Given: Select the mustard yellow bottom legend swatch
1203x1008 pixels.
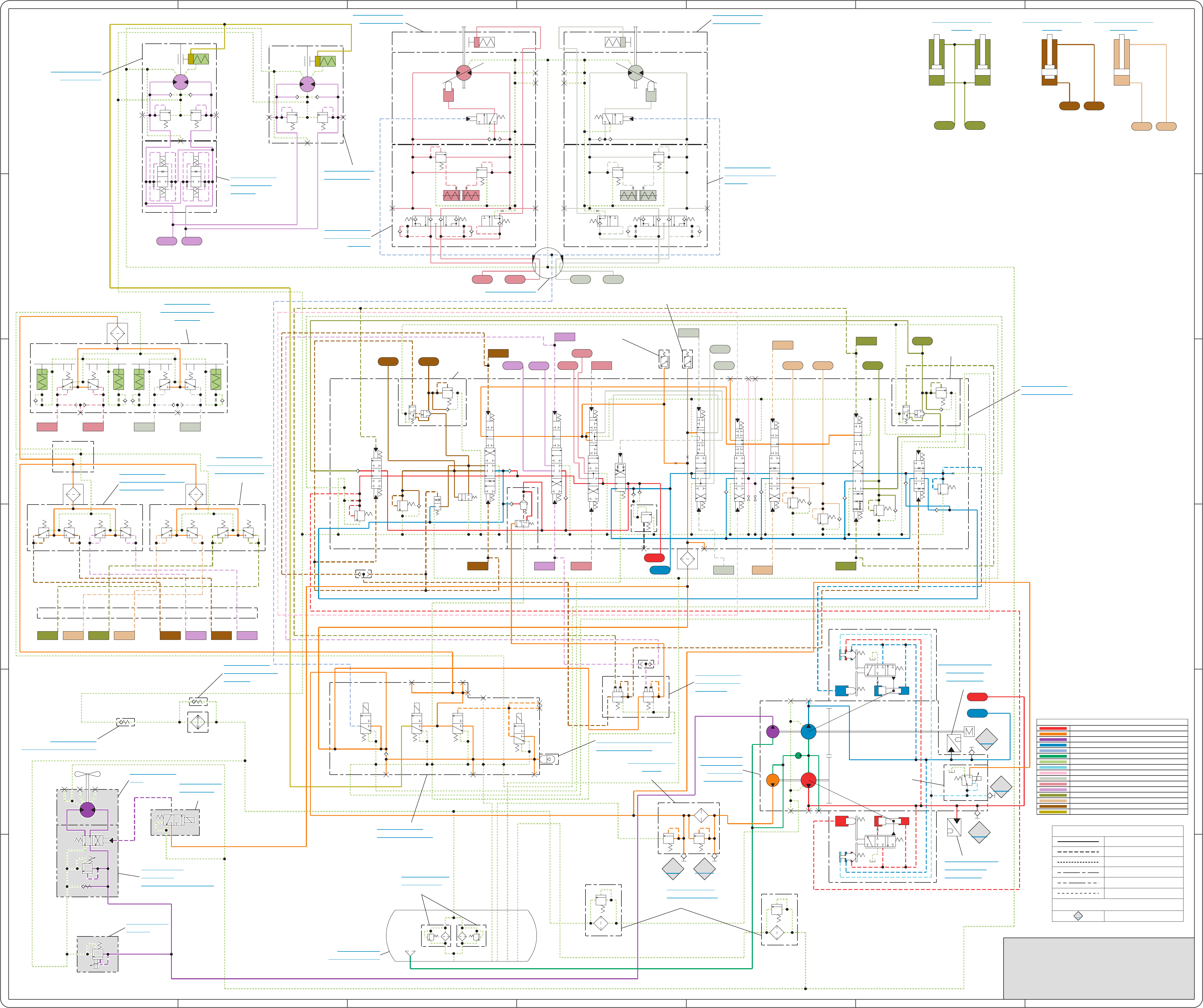Looking at the screenshot, I should 1053,812.
